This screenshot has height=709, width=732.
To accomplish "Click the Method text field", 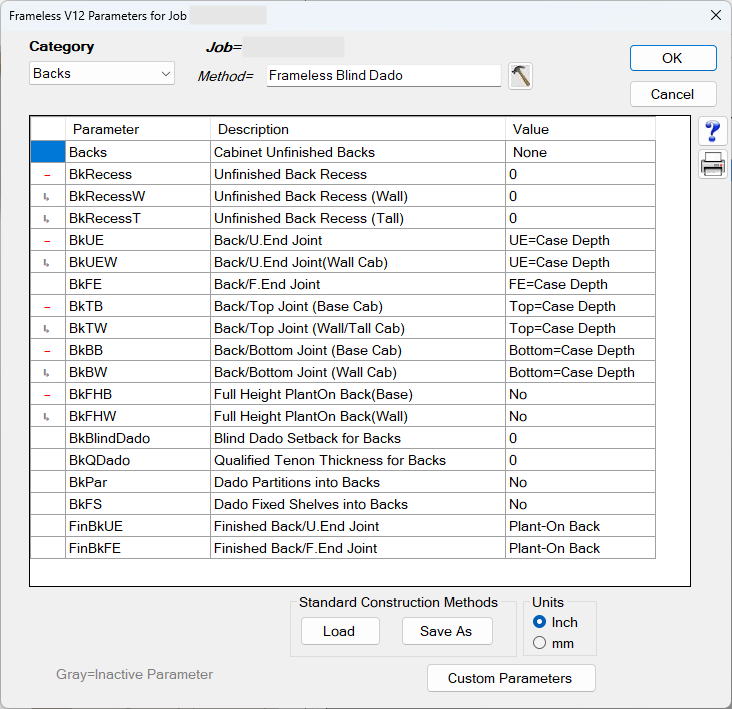I will pos(383,76).
